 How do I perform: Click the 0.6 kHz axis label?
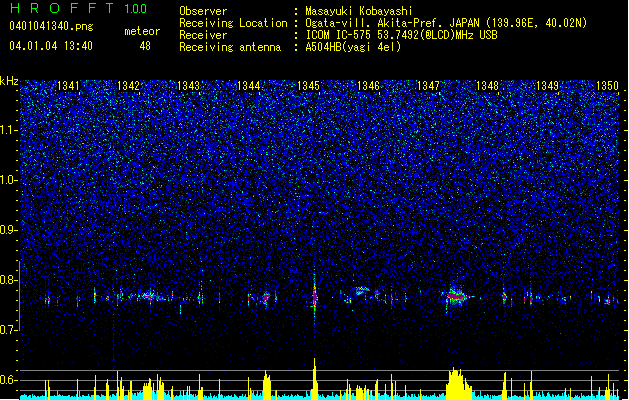pos(9,380)
